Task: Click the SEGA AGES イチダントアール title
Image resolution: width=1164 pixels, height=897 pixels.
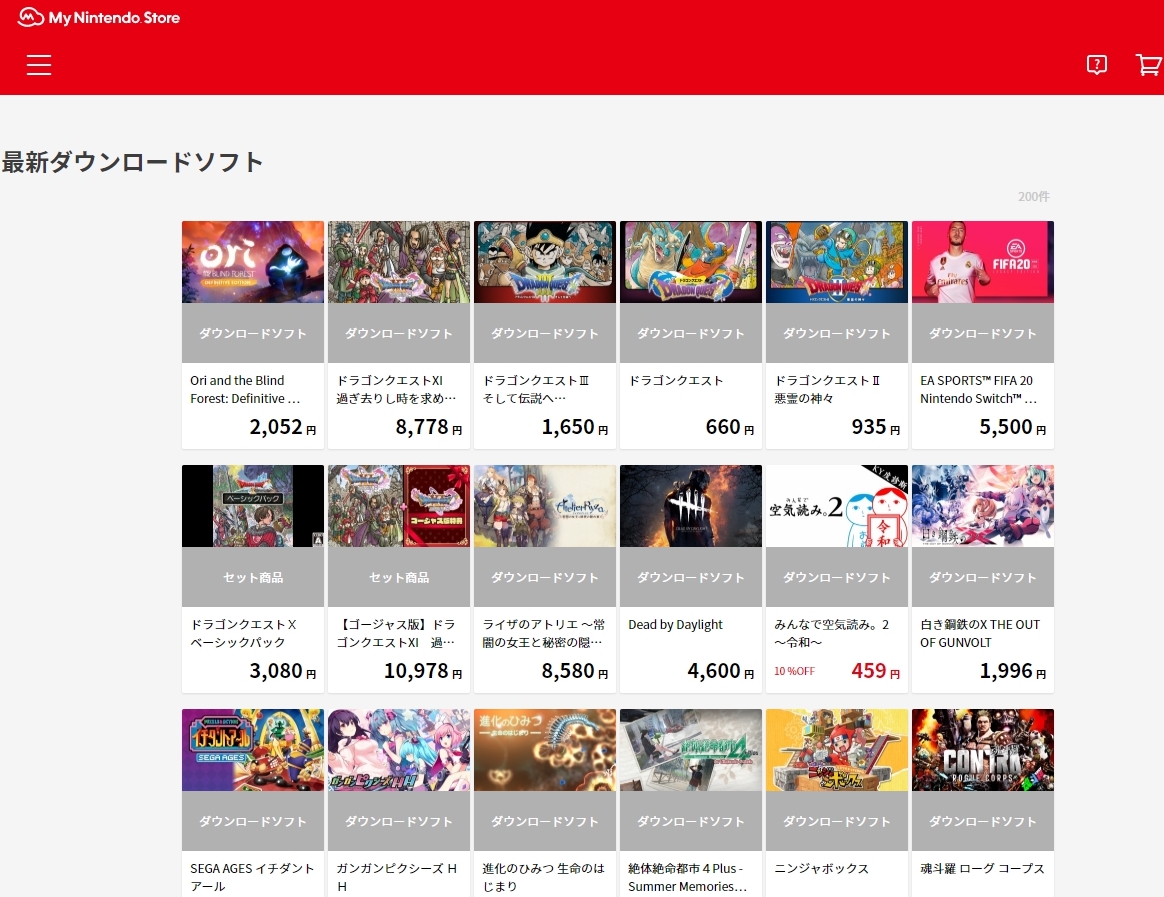Action: coord(252,877)
